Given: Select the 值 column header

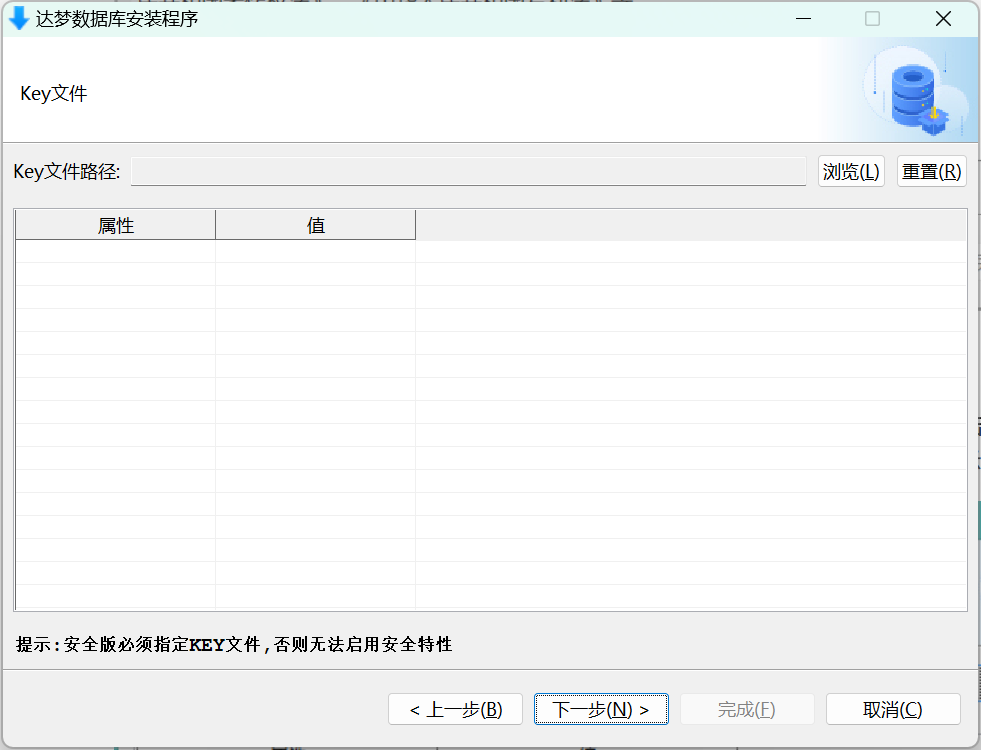Looking at the screenshot, I should click(316, 225).
